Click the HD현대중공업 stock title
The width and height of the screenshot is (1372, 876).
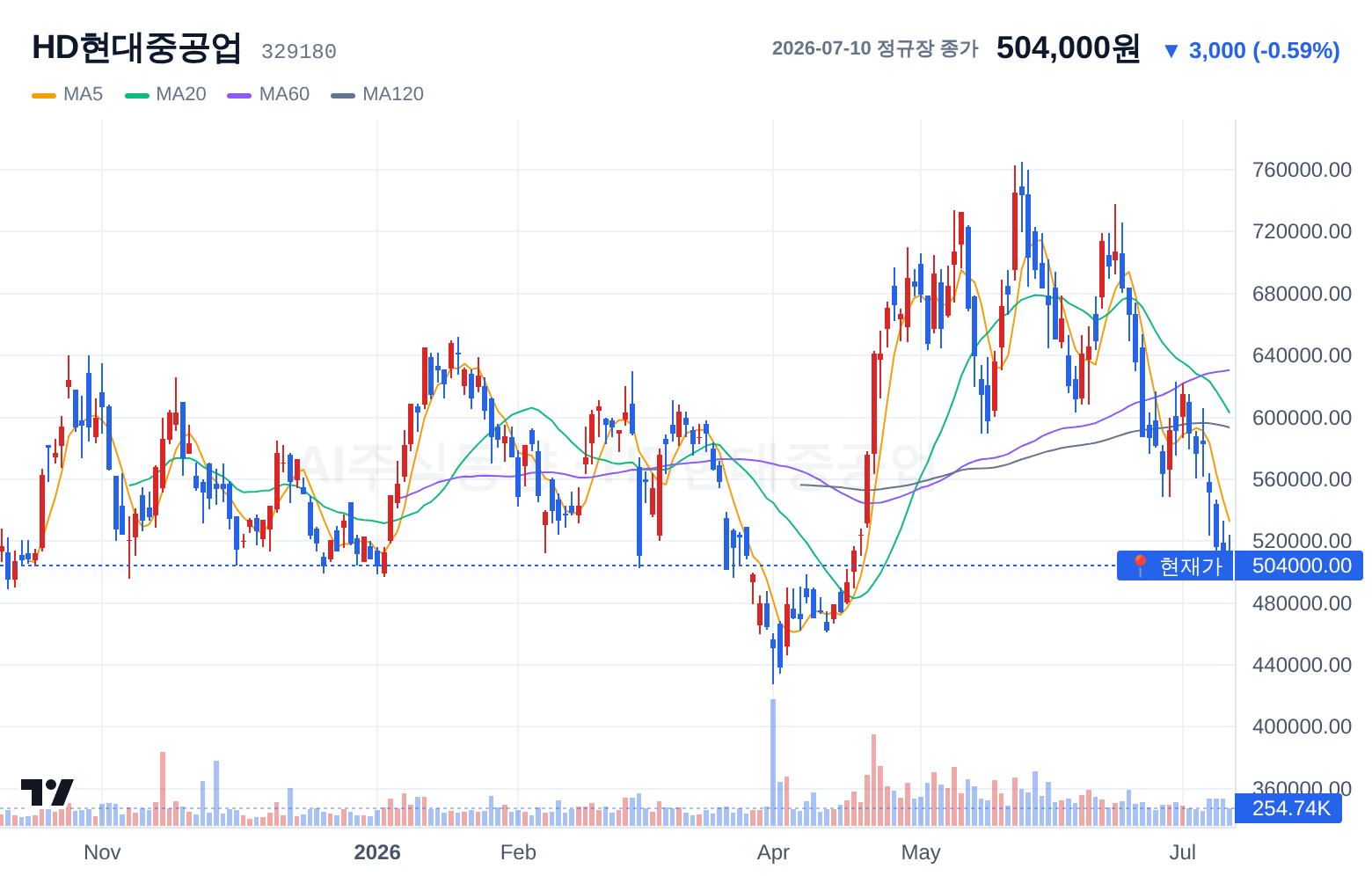point(136,47)
